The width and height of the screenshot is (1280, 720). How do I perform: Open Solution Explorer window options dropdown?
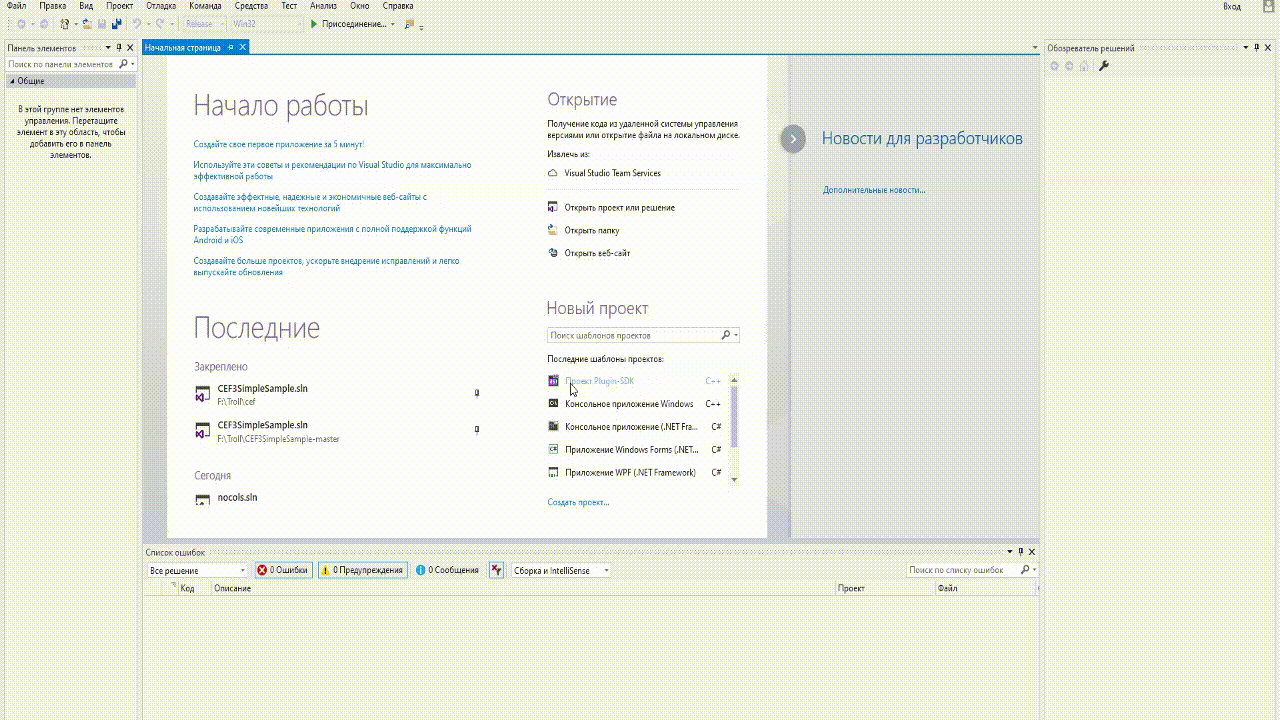[1246, 47]
